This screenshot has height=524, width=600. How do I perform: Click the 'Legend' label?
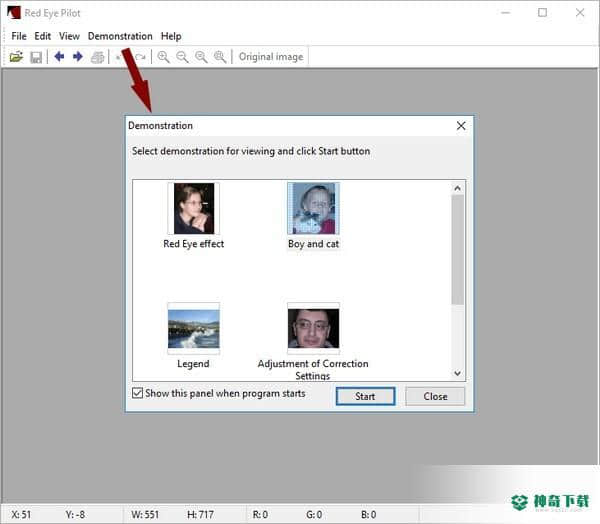coord(193,364)
